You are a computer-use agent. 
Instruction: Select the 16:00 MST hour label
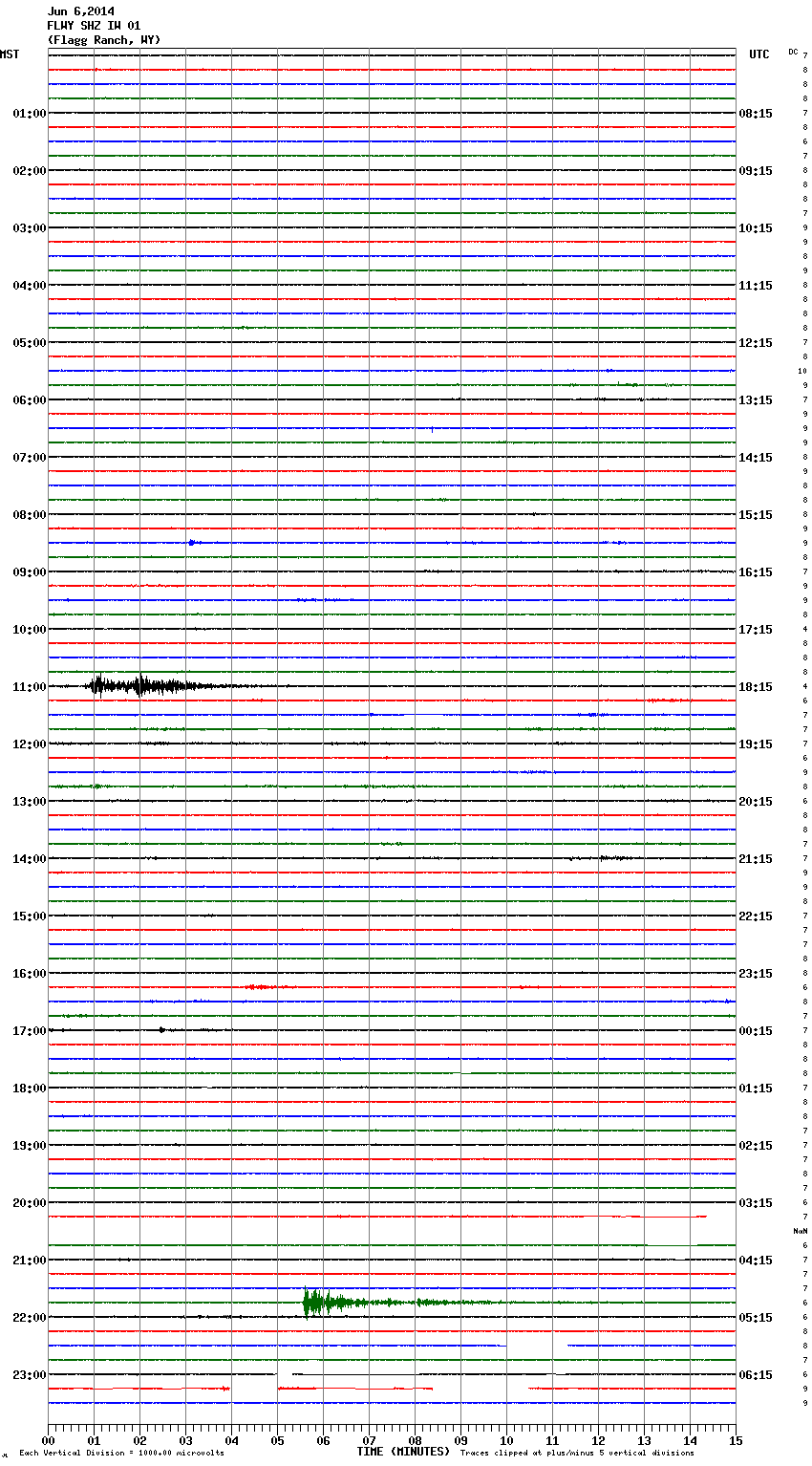coord(30,974)
